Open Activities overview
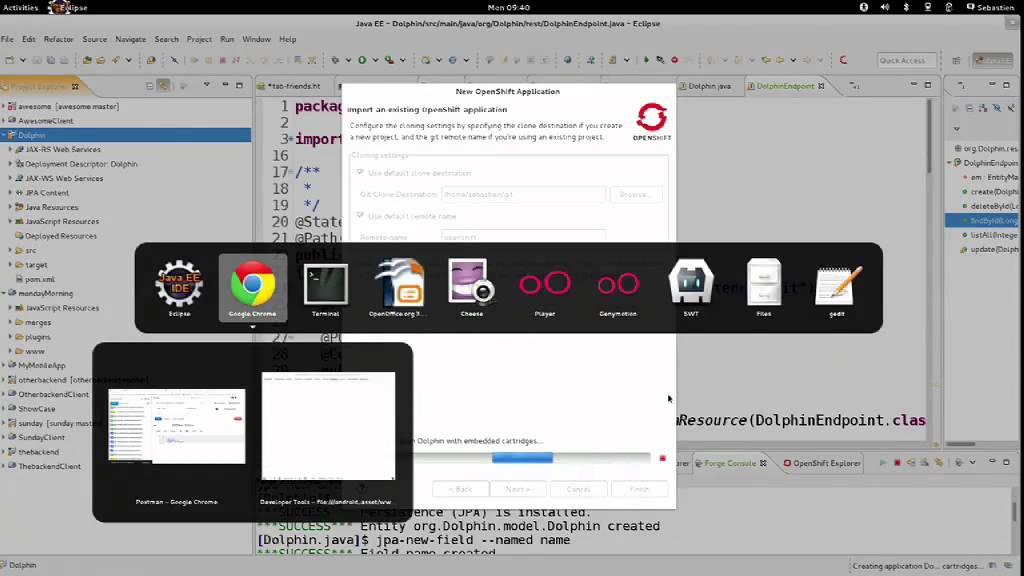Viewport: 1024px width, 576px height. coord(20,7)
